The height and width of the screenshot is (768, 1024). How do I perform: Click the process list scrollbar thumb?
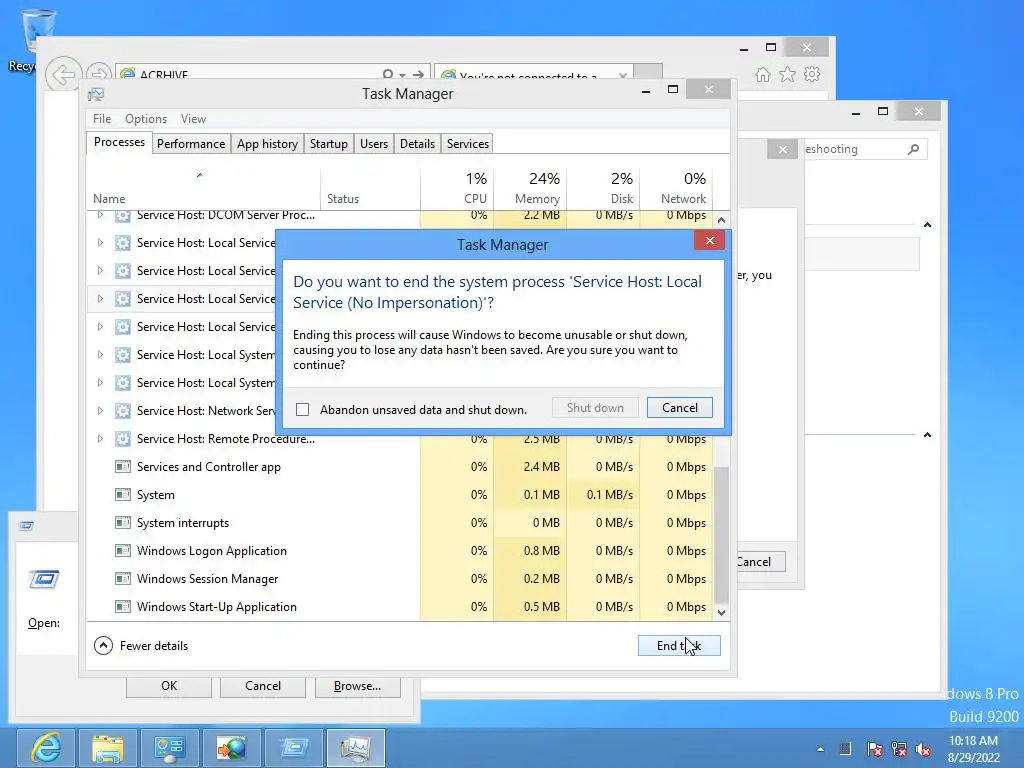point(721,536)
